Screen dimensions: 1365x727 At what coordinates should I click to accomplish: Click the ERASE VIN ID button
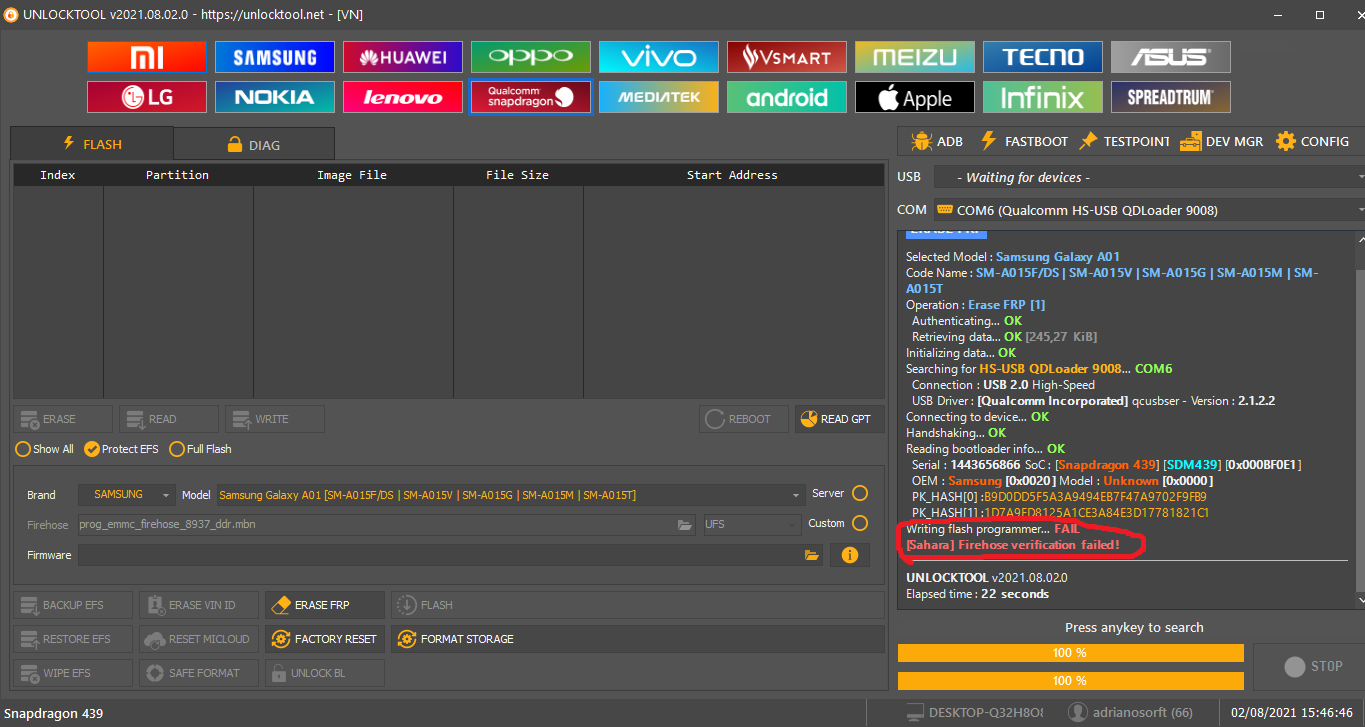point(198,605)
